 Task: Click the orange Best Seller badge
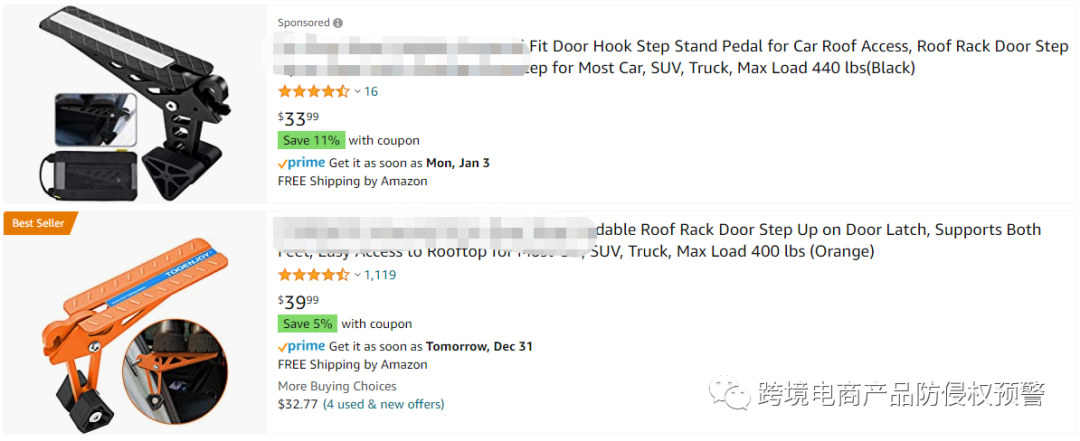[37, 223]
